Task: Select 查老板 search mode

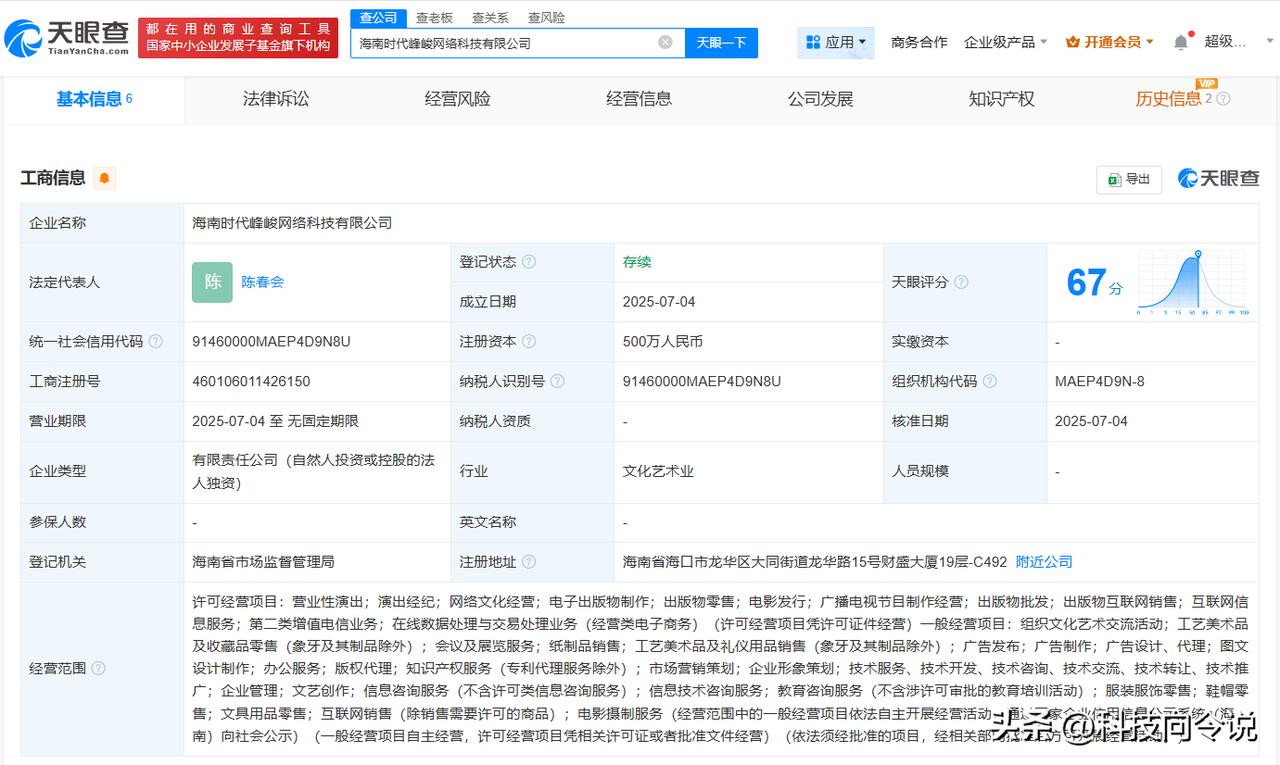Action: click(x=434, y=18)
